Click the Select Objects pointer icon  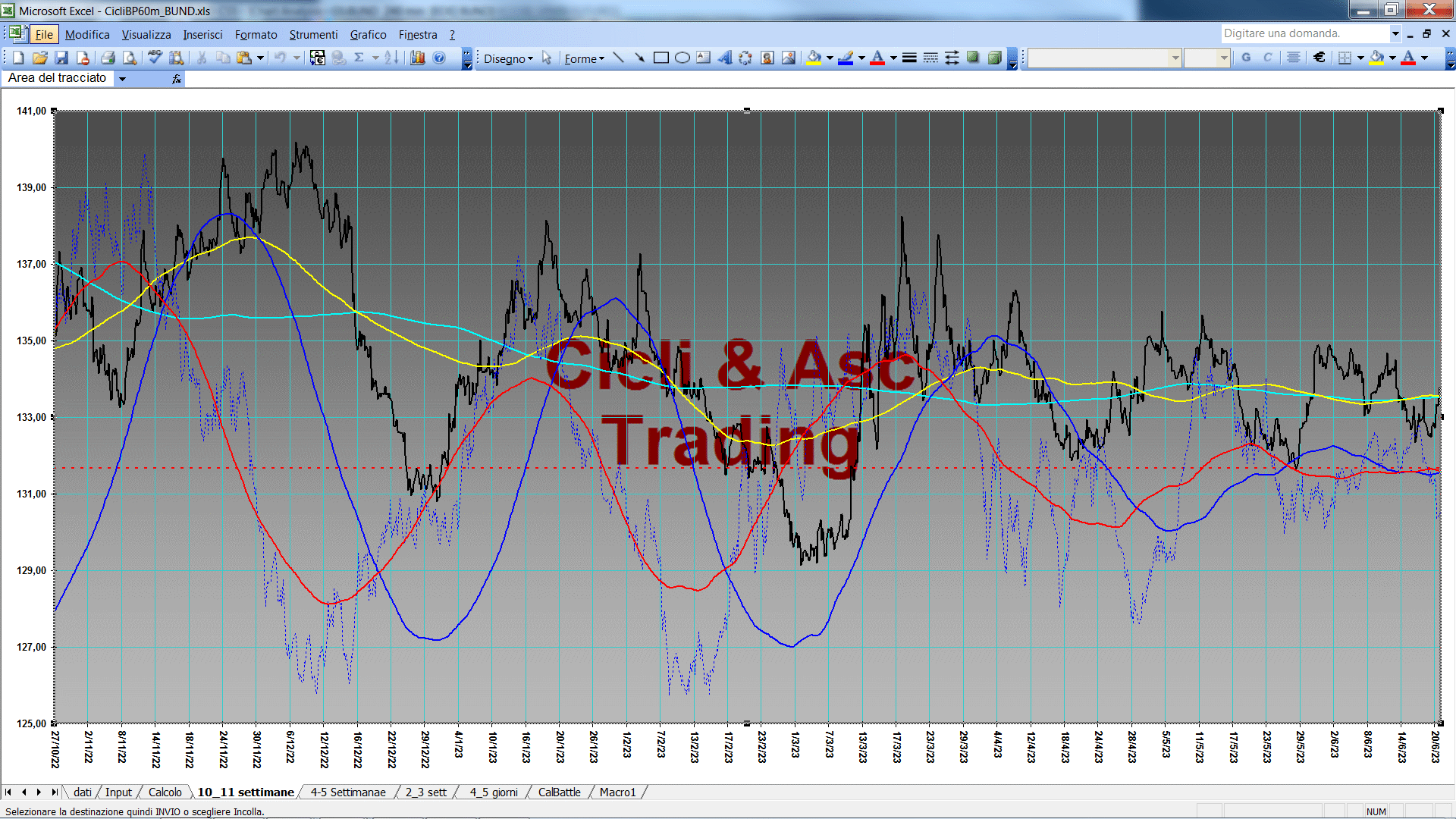[x=547, y=58]
